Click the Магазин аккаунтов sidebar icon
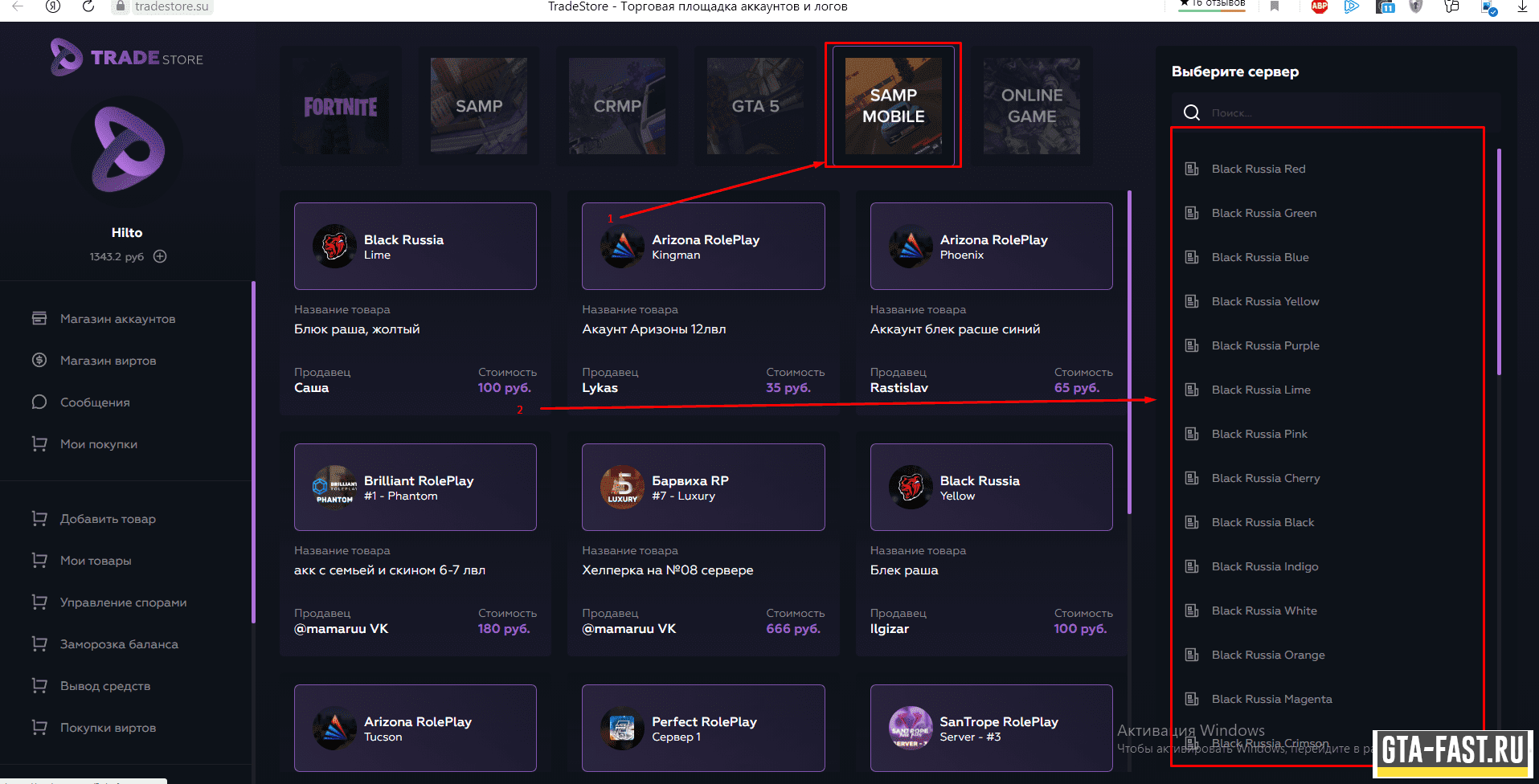 tap(39, 318)
